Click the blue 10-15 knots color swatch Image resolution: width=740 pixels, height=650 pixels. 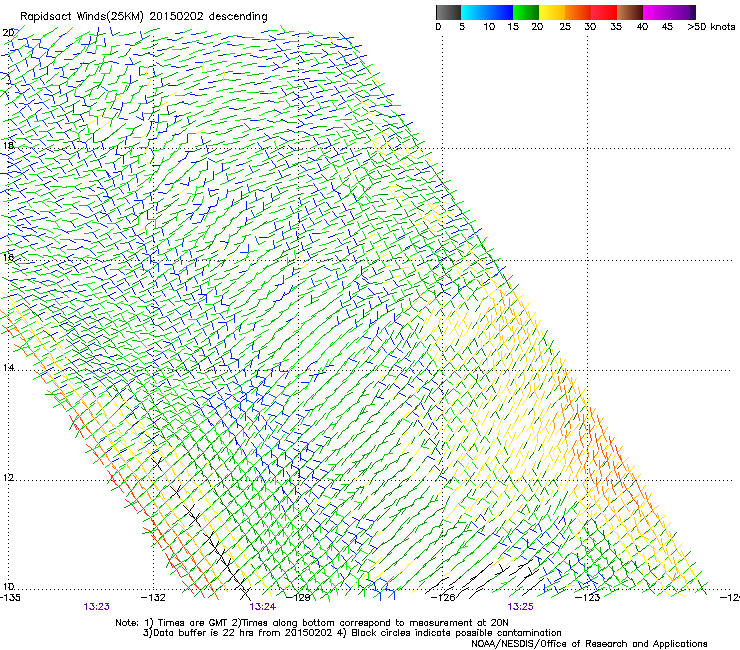[x=500, y=12]
